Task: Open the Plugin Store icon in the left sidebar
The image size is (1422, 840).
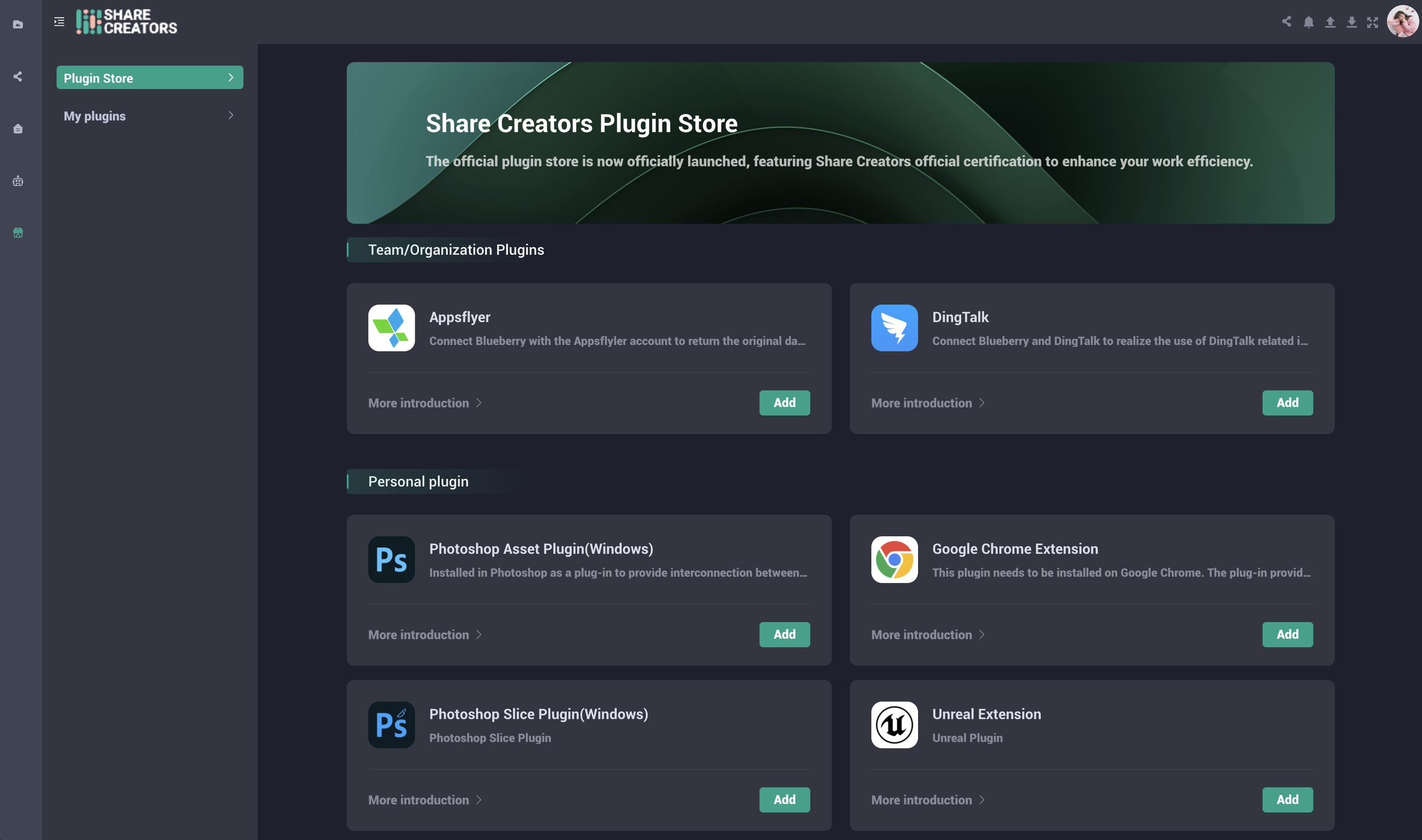Action: (x=18, y=233)
